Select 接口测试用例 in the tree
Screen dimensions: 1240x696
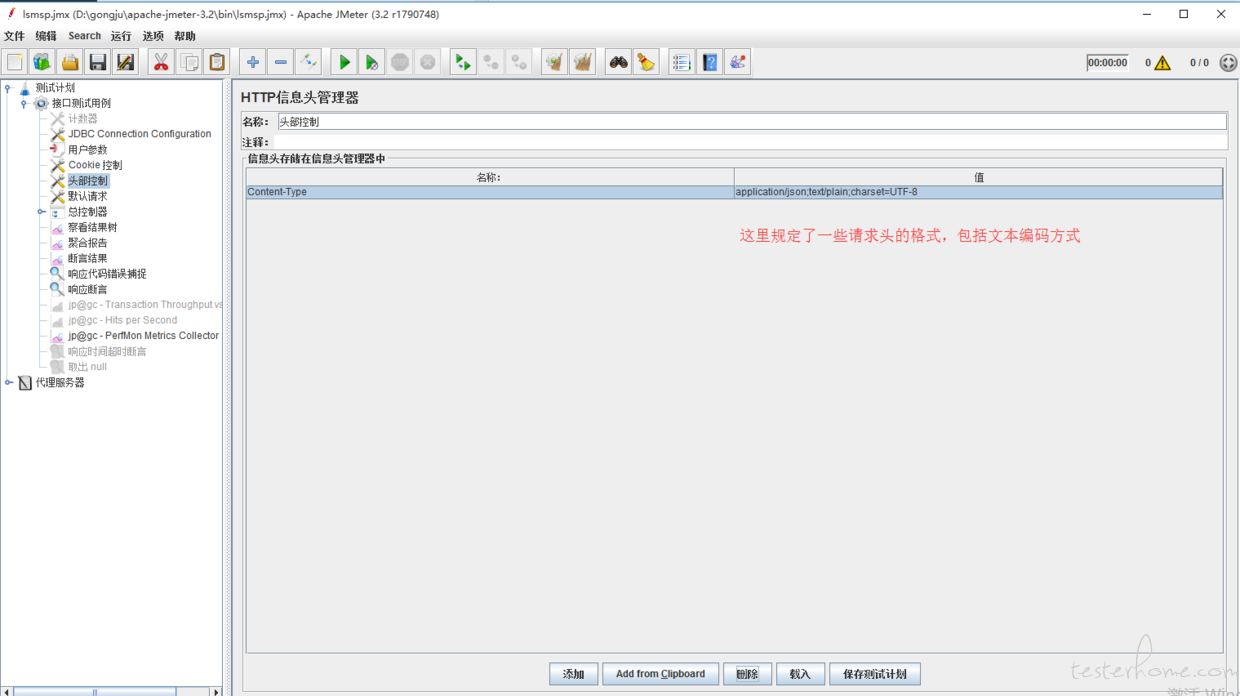pyautogui.click(x=81, y=103)
